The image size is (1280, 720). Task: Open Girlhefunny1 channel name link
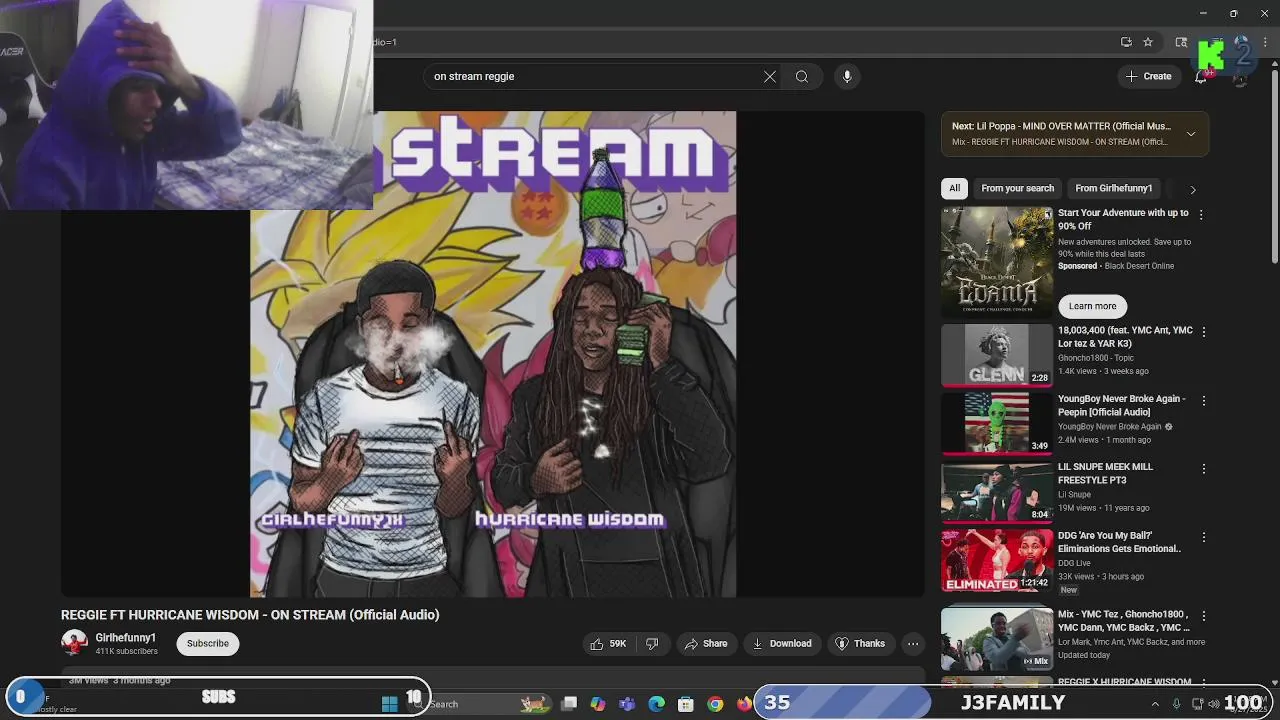[125, 638]
